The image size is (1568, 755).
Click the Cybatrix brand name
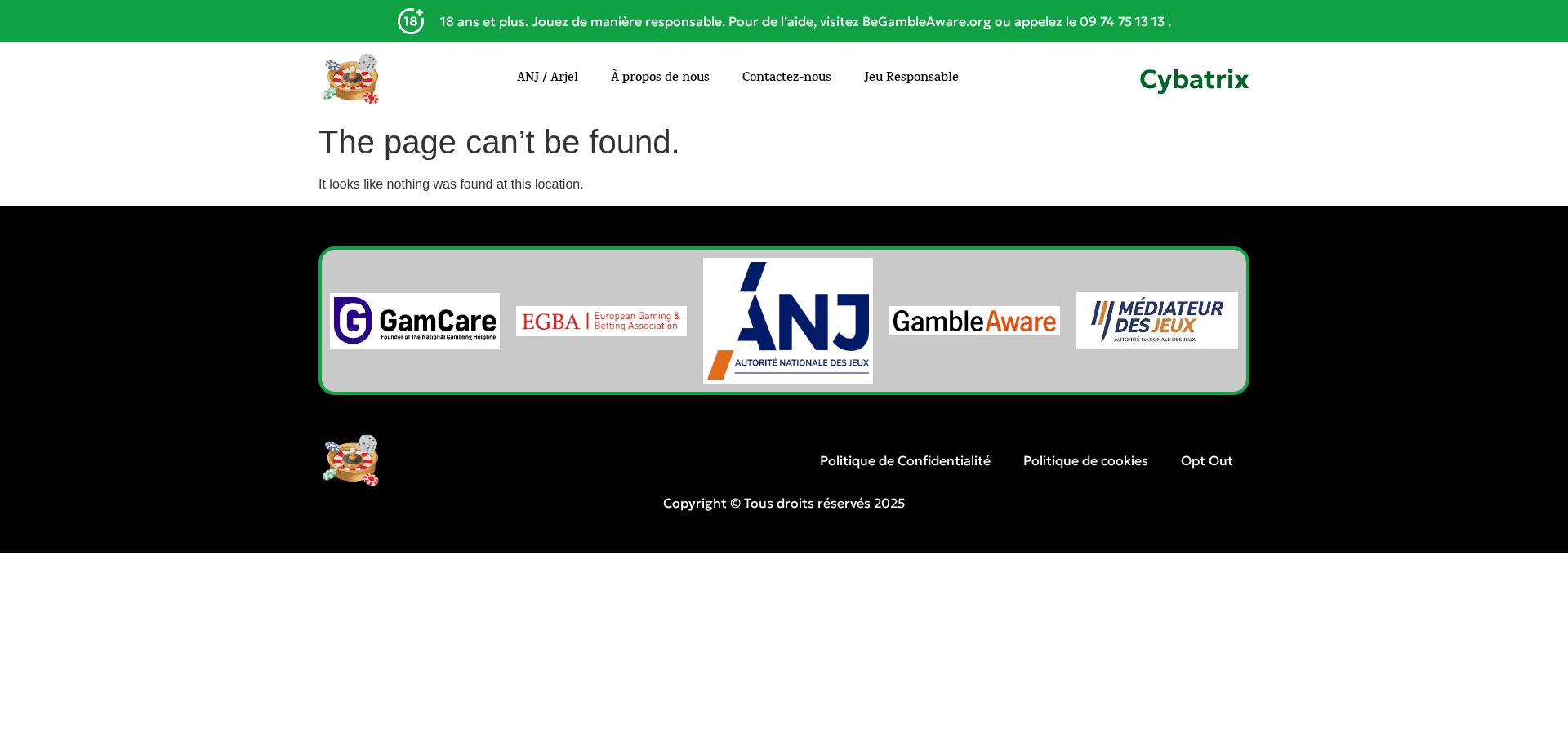(x=1193, y=79)
